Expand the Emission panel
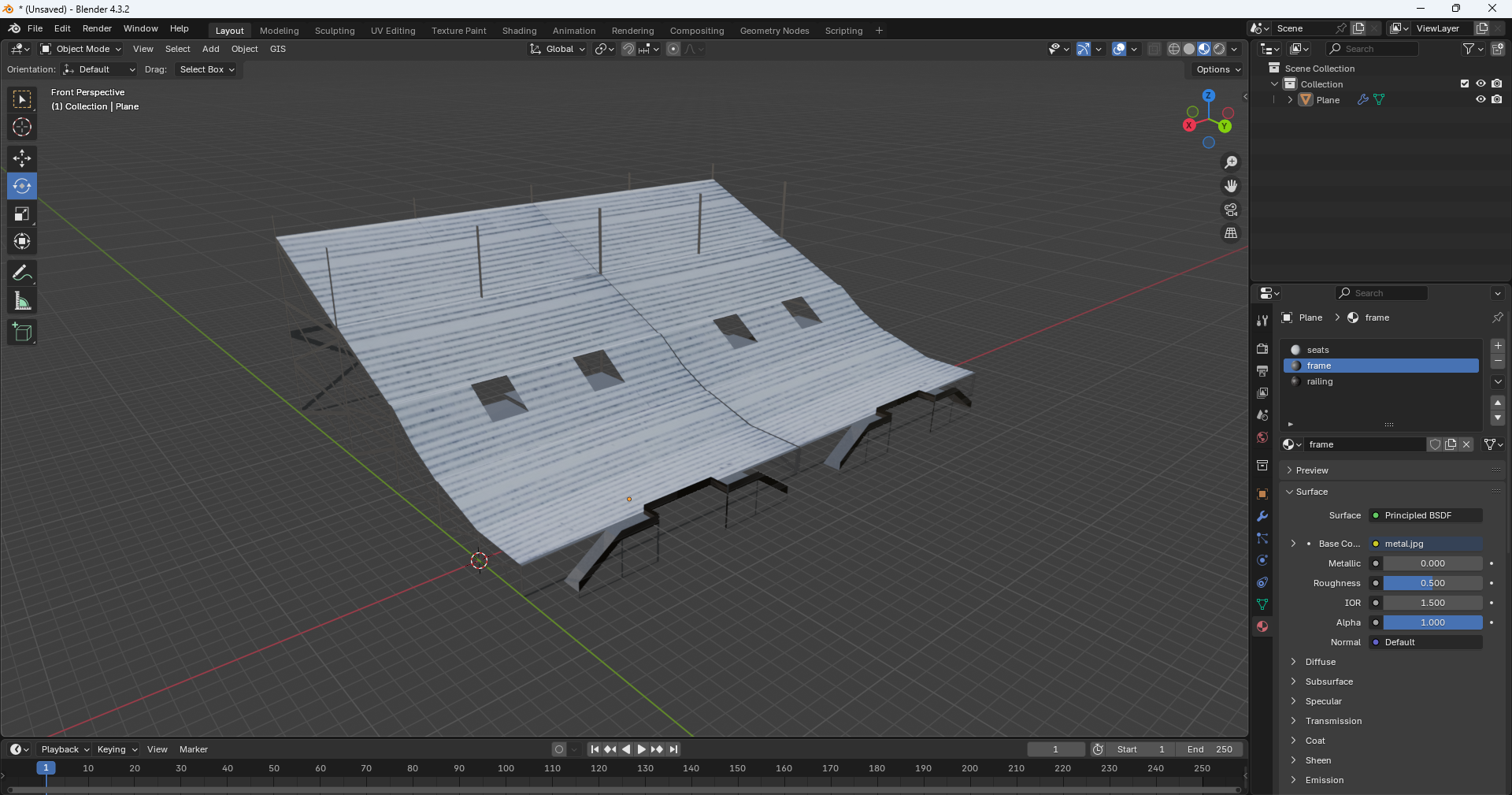Image resolution: width=1512 pixels, height=795 pixels. [1324, 780]
